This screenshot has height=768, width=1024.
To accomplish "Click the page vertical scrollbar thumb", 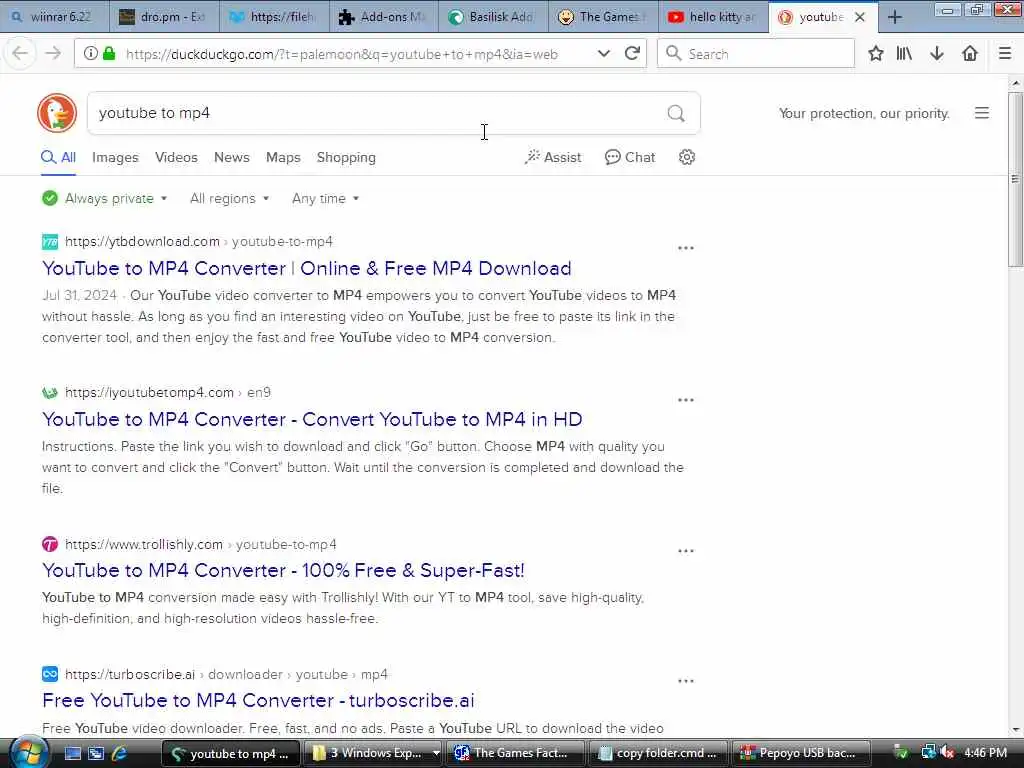I will point(1015,179).
